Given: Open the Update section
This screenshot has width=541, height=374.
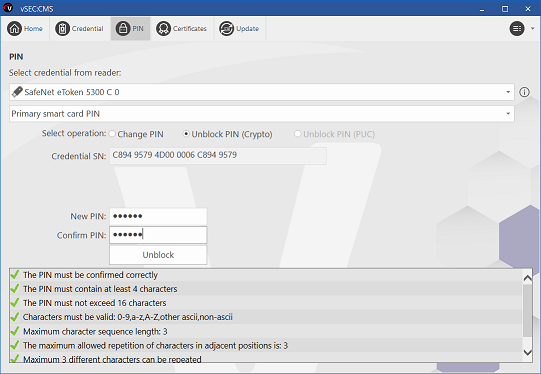Looking at the screenshot, I should tap(239, 29).
